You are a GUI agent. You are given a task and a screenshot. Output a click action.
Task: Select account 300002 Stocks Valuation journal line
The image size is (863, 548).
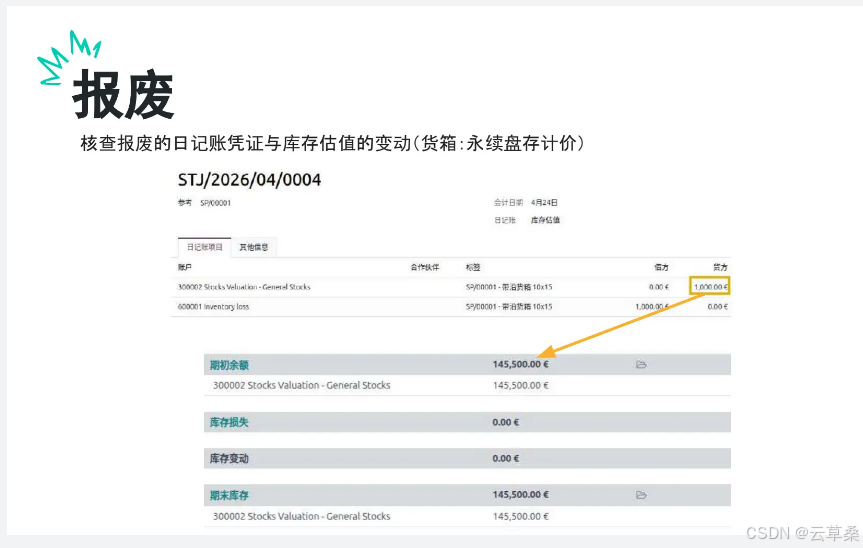pyautogui.click(x=244, y=287)
